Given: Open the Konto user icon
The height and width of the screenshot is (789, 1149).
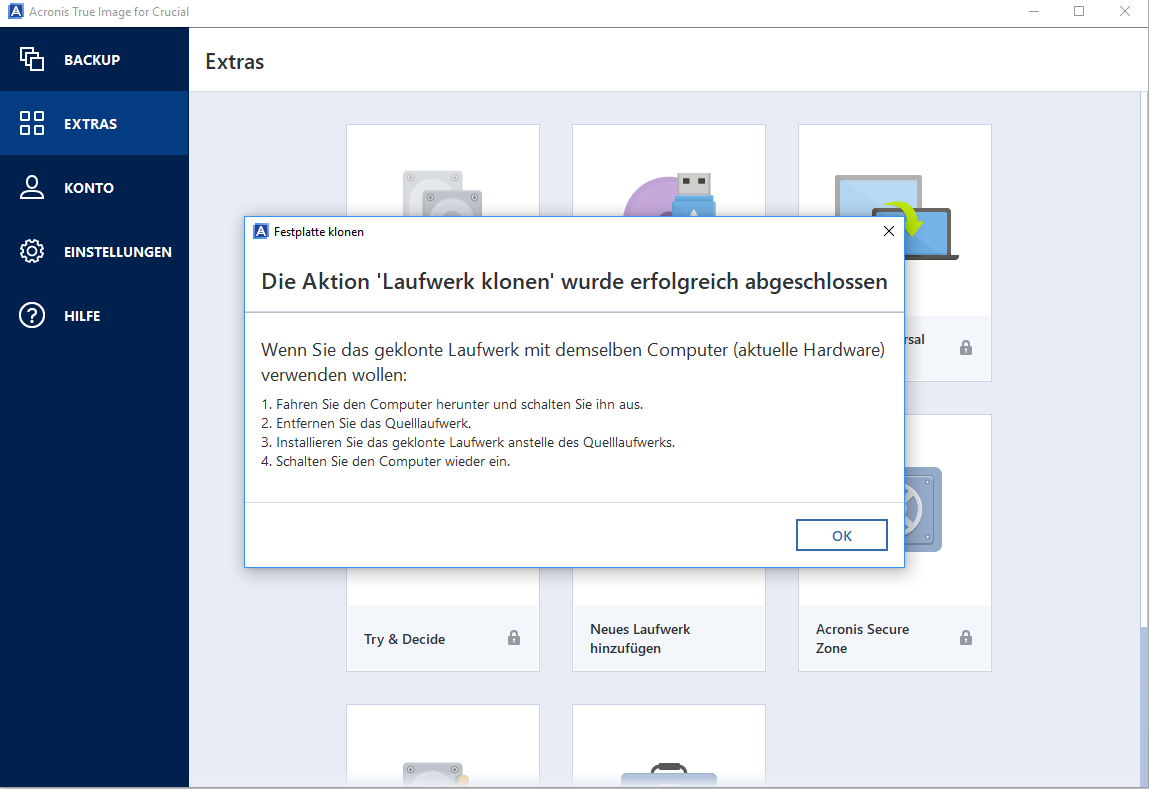Looking at the screenshot, I should pos(32,188).
